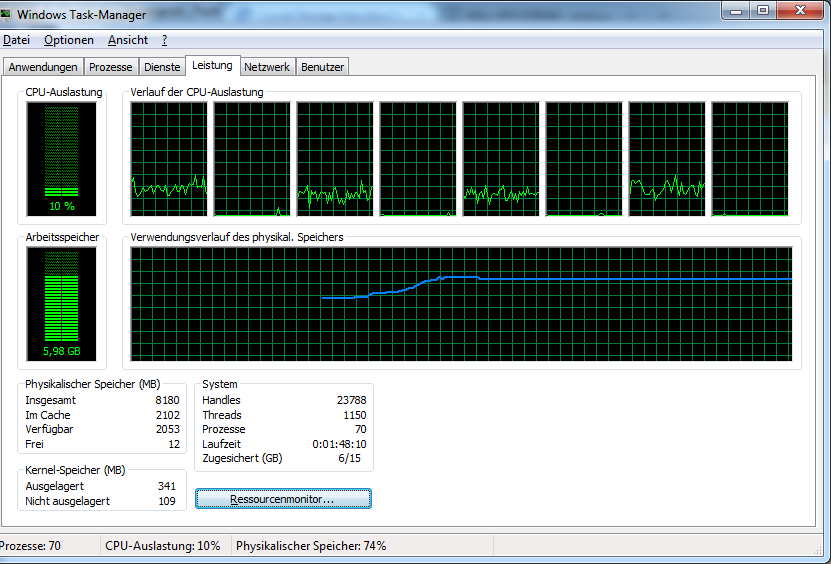Image resolution: width=831 pixels, height=564 pixels.
Task: Click the physical memory usage history graph
Action: click(x=462, y=304)
